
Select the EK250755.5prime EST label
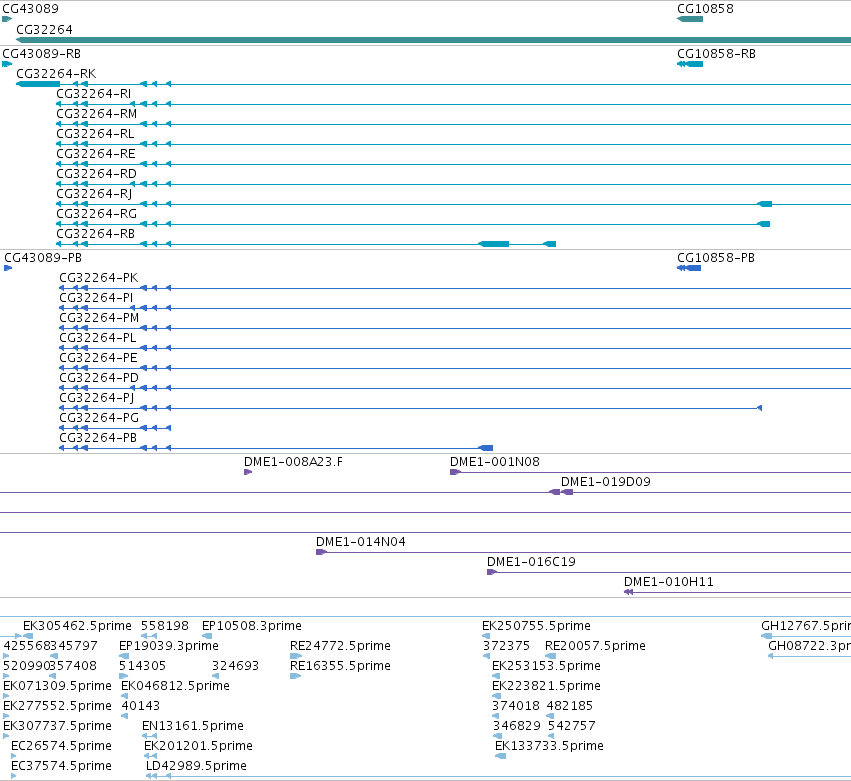coord(536,626)
